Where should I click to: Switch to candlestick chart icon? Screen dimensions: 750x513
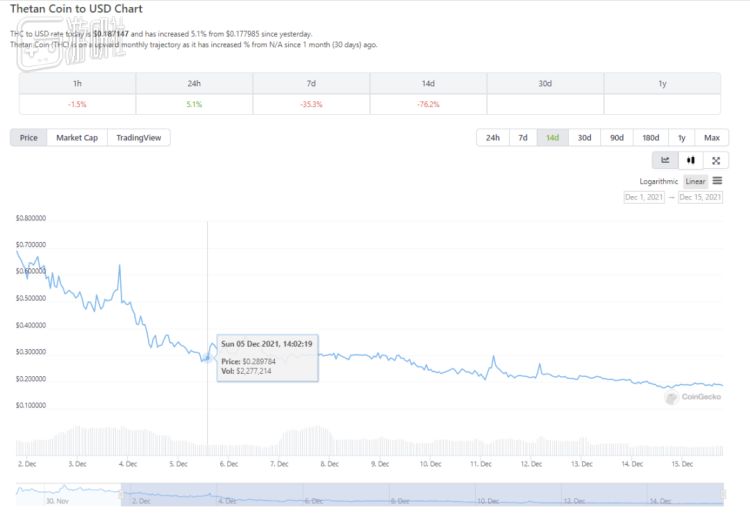pyautogui.click(x=690, y=160)
